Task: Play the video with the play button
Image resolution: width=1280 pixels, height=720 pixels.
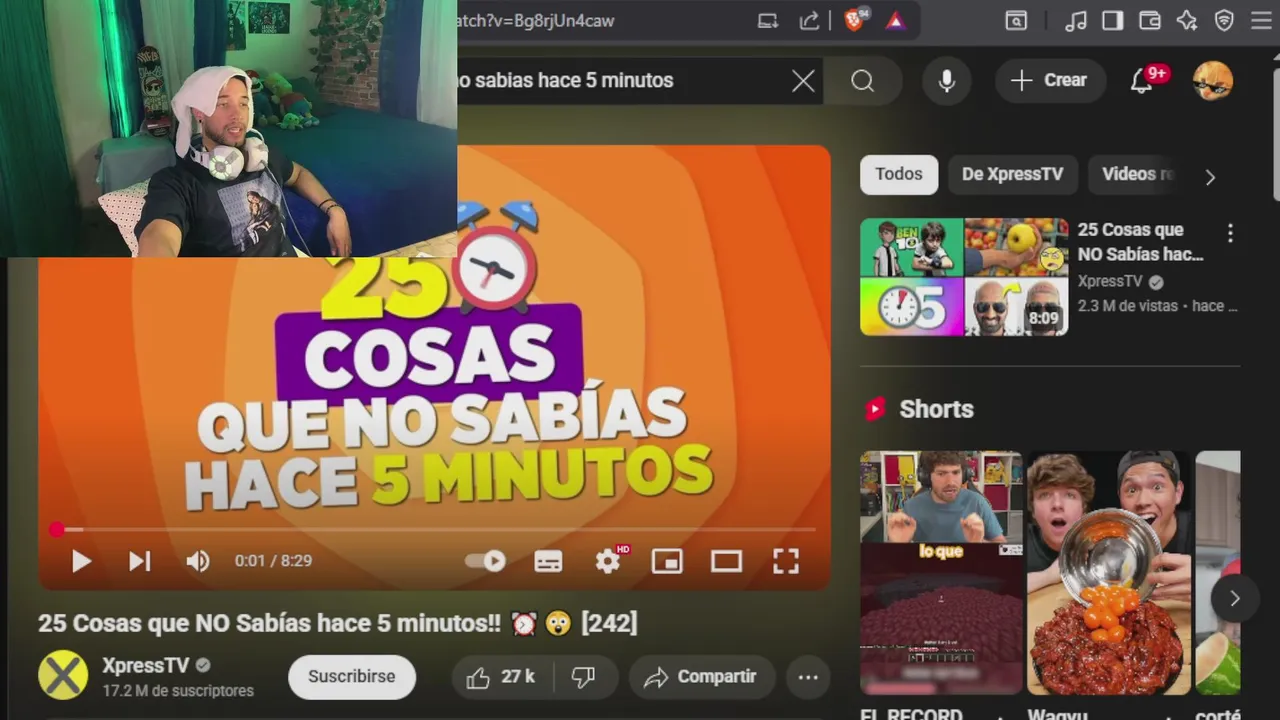Action: tap(81, 561)
